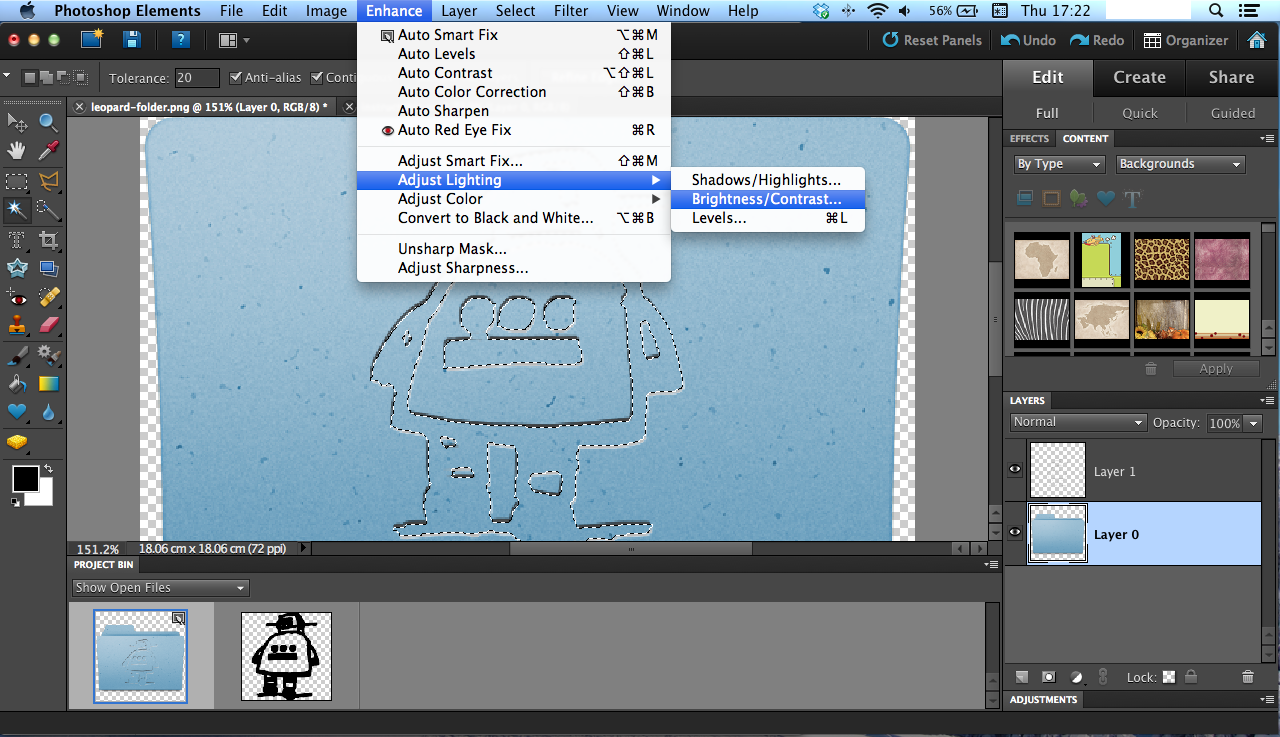The height and width of the screenshot is (737, 1280).
Task: Hide Layer 1 using its eye icon
Action: [1015, 470]
